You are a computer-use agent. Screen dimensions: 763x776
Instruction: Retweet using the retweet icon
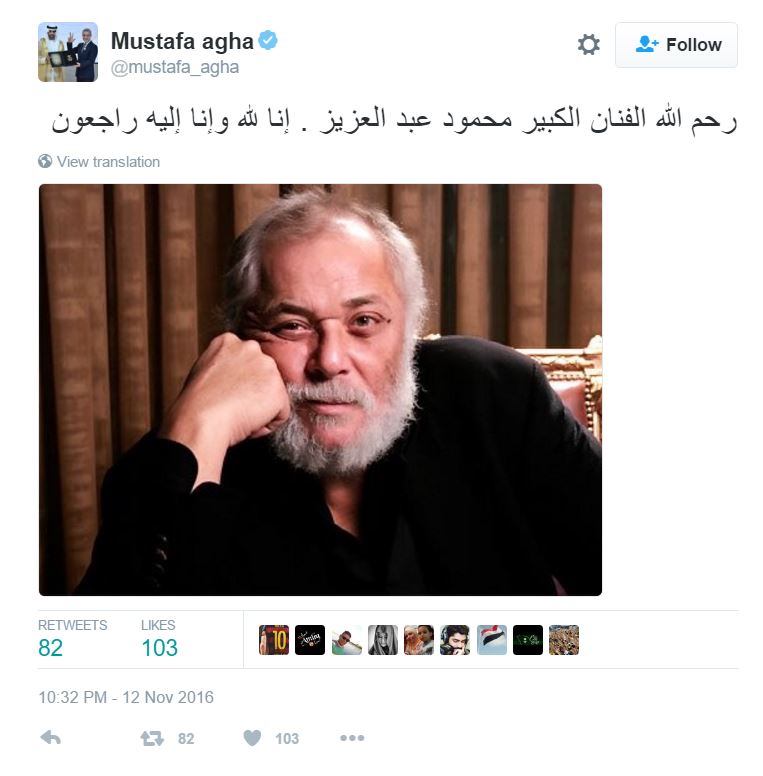click(x=152, y=738)
